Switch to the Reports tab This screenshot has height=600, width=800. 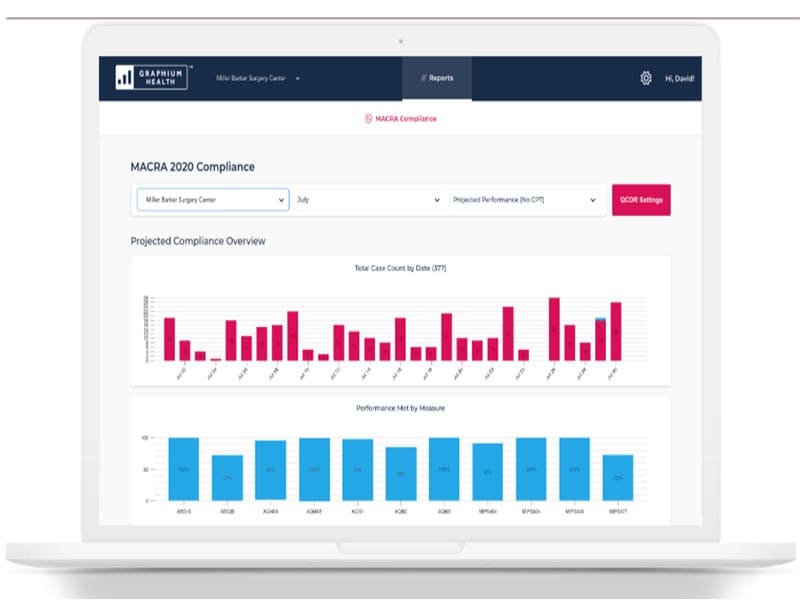pyautogui.click(x=437, y=78)
